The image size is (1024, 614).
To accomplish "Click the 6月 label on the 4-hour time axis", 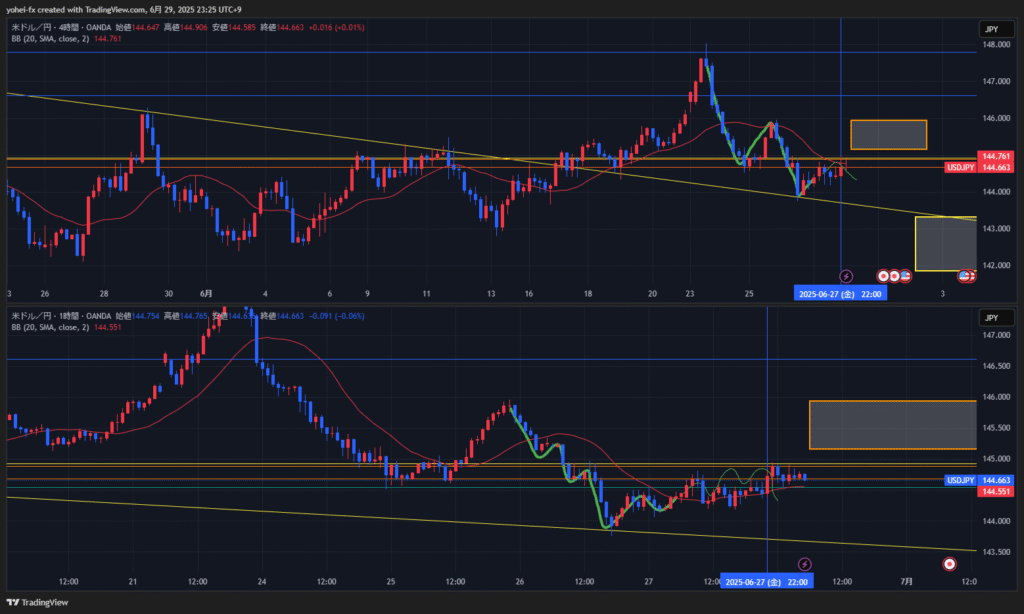I will (206, 294).
